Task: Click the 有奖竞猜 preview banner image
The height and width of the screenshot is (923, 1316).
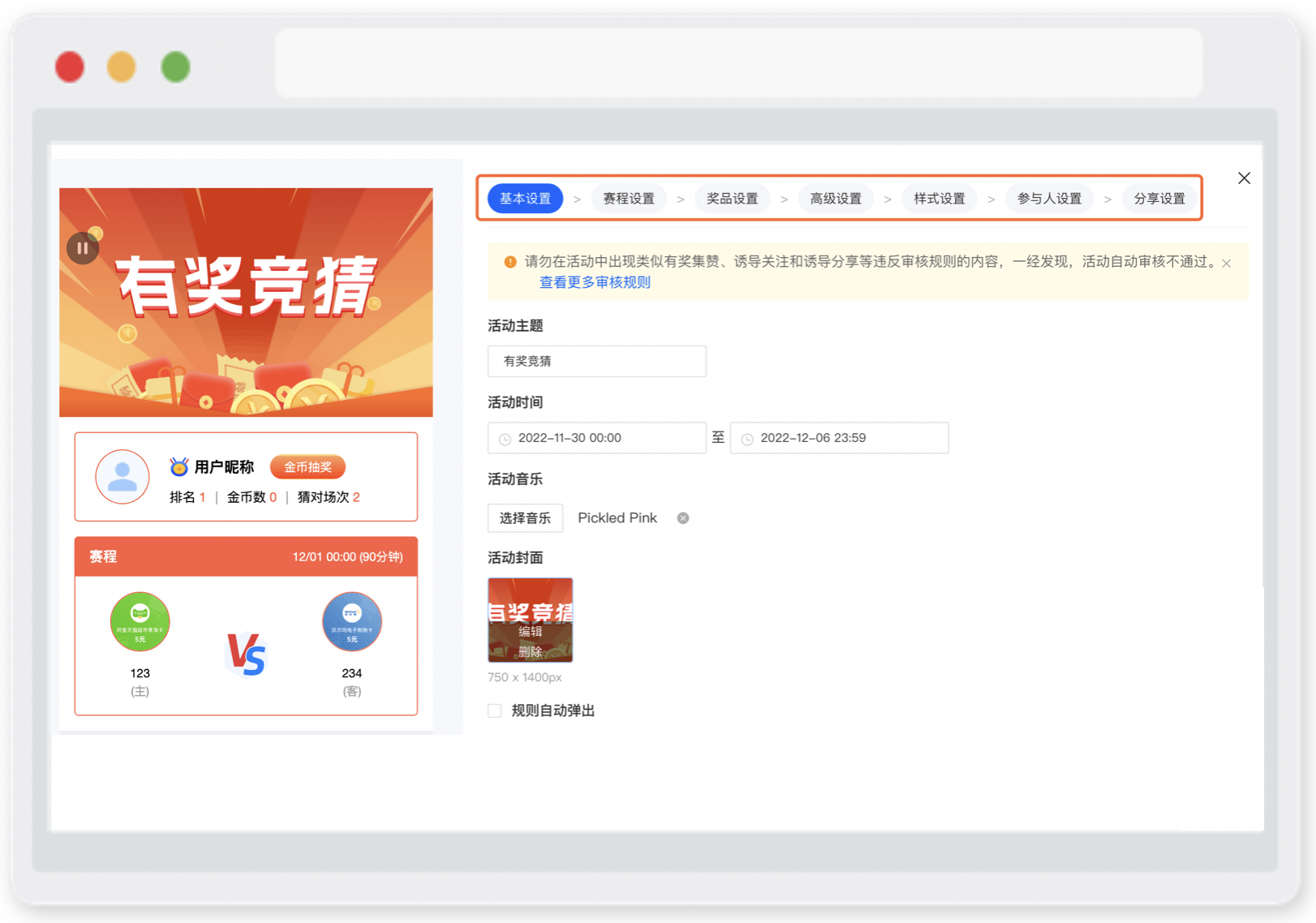Action: coord(246,303)
